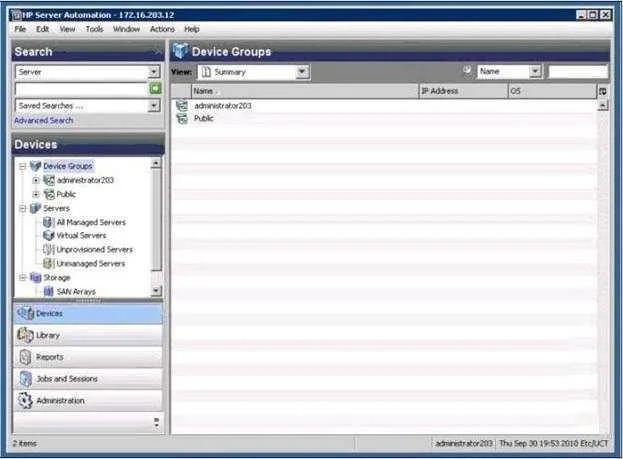The width and height of the screenshot is (623, 459).
Task: Open the Server search type dropdown
Action: [x=154, y=72]
